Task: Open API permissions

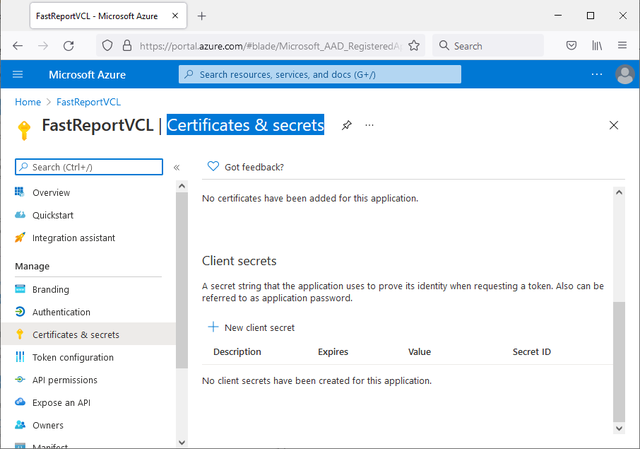Action: click(65, 380)
